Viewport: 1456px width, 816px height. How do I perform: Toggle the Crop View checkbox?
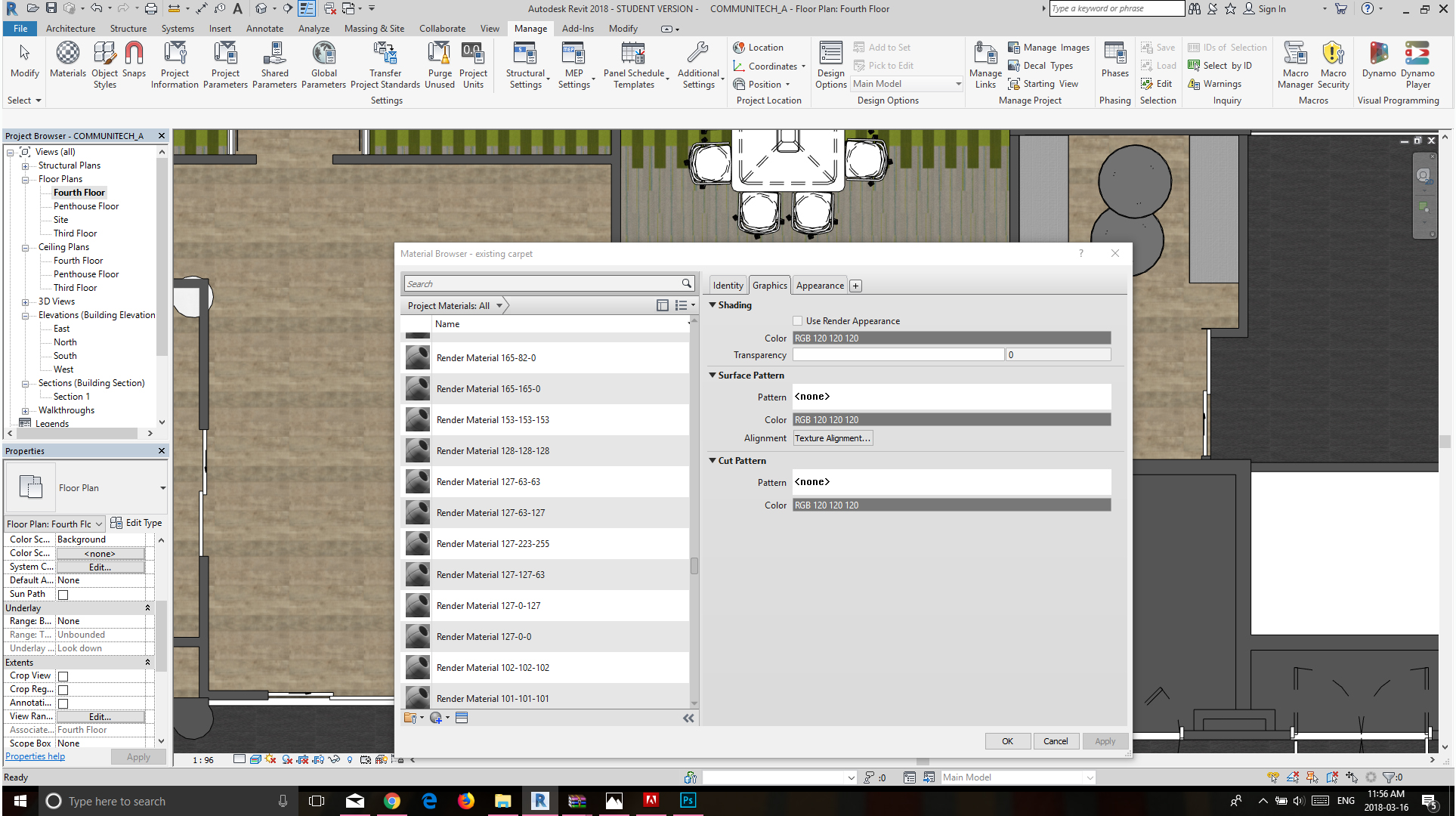[x=63, y=676]
